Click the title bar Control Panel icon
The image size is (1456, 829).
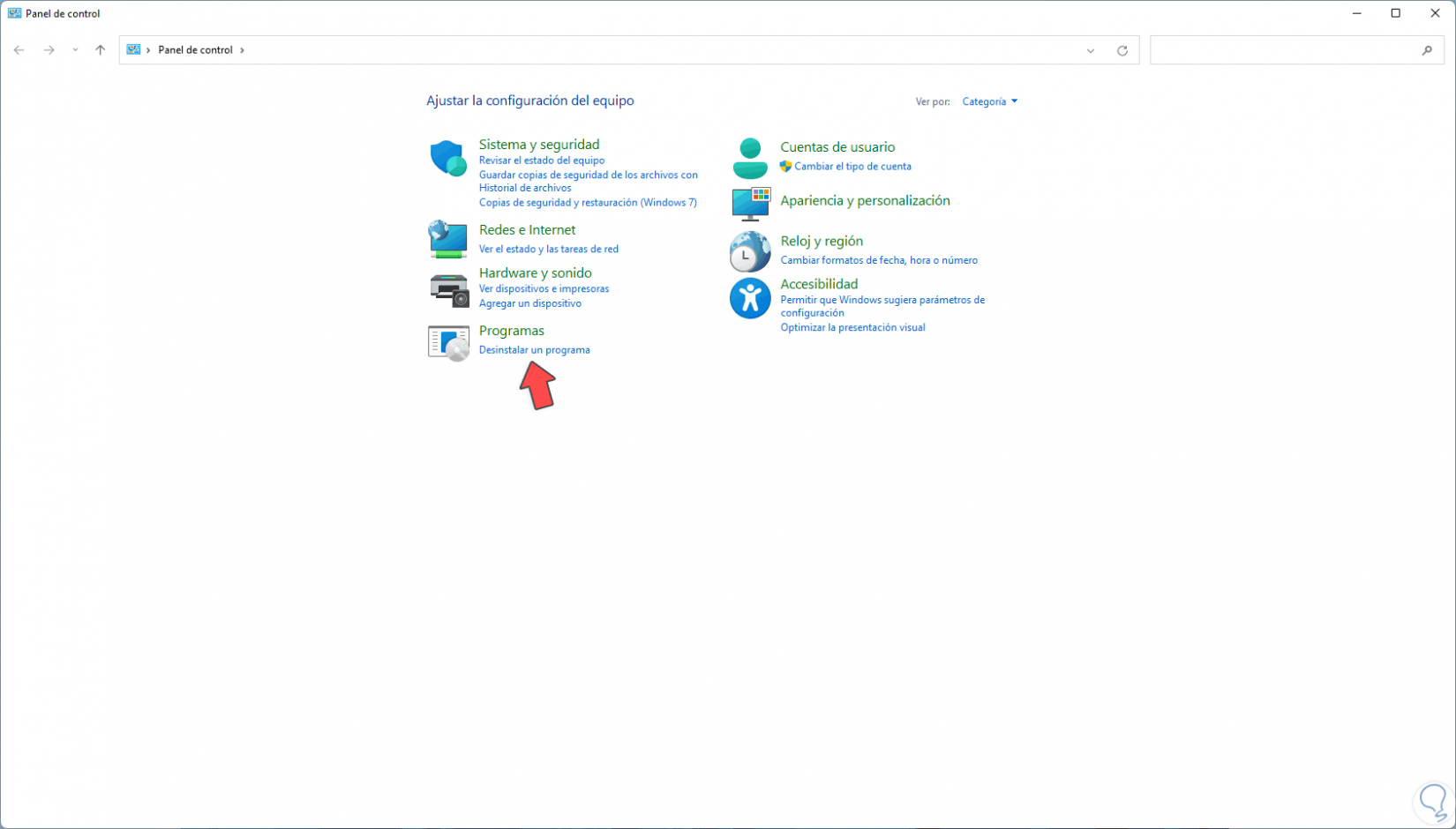click(x=14, y=13)
